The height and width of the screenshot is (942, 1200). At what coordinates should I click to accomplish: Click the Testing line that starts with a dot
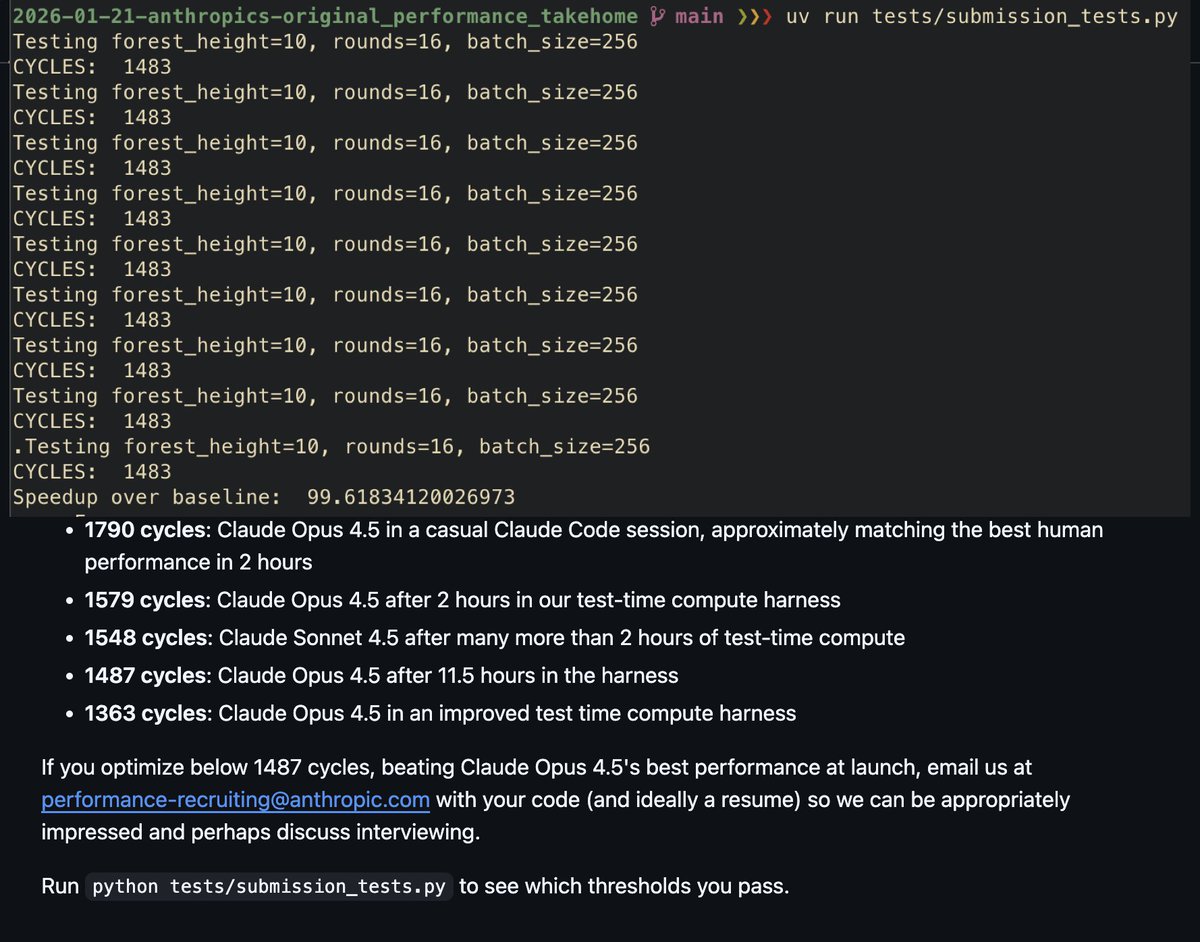tap(330, 446)
